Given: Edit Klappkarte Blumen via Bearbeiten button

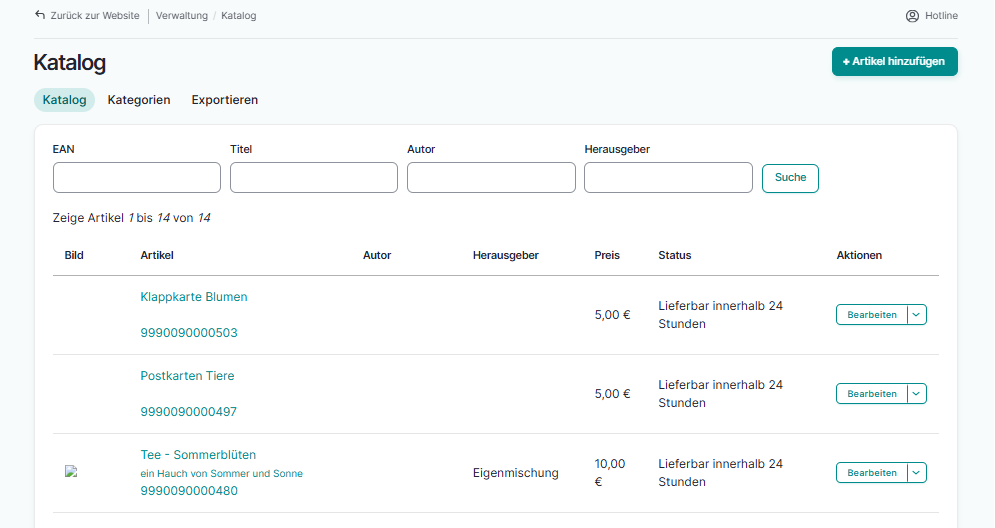Looking at the screenshot, I should pyautogui.click(x=871, y=315).
